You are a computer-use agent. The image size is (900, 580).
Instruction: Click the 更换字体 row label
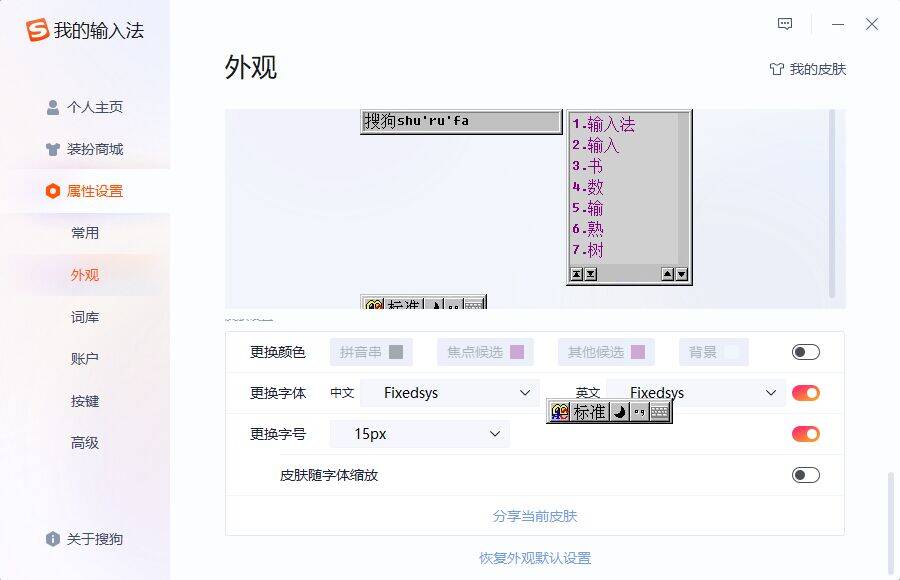coord(278,393)
